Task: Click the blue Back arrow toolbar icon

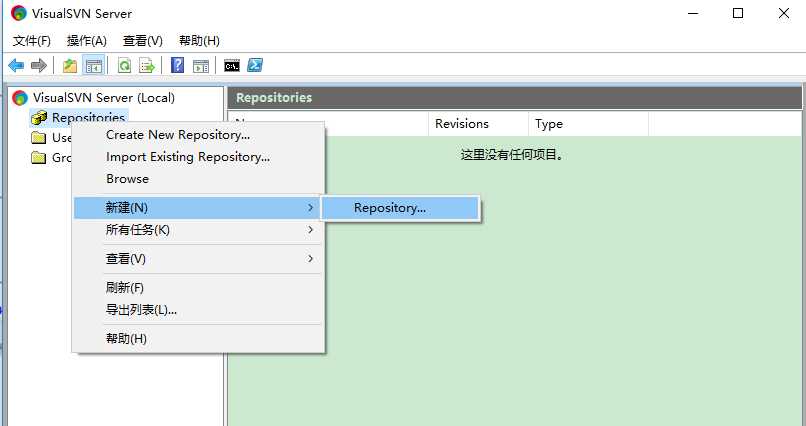Action: click(16, 65)
